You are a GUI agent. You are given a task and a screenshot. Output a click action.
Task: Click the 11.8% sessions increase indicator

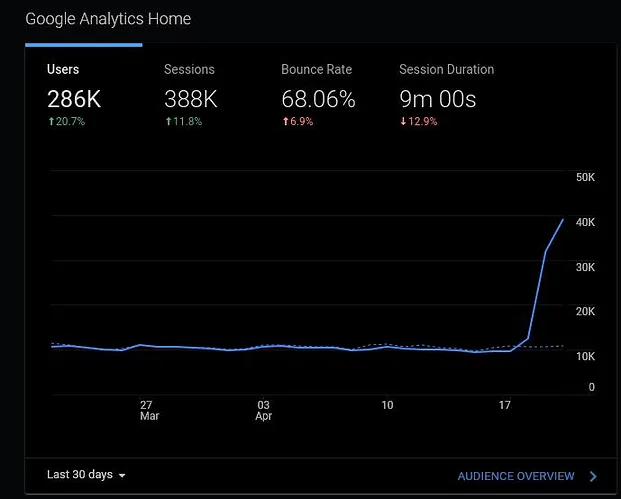[183, 121]
